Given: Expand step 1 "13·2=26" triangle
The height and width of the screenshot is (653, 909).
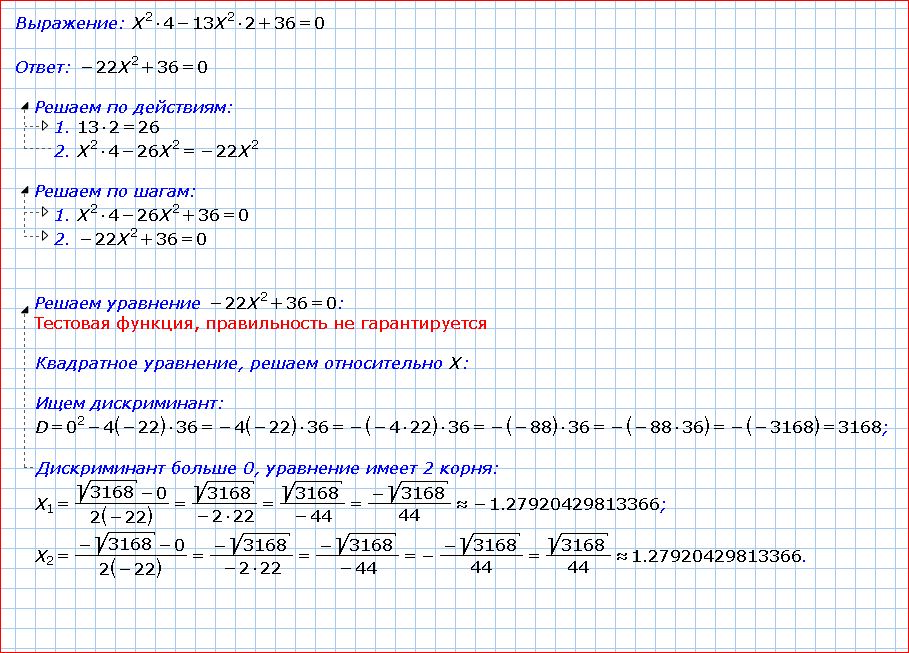Looking at the screenshot, I should click(44, 126).
